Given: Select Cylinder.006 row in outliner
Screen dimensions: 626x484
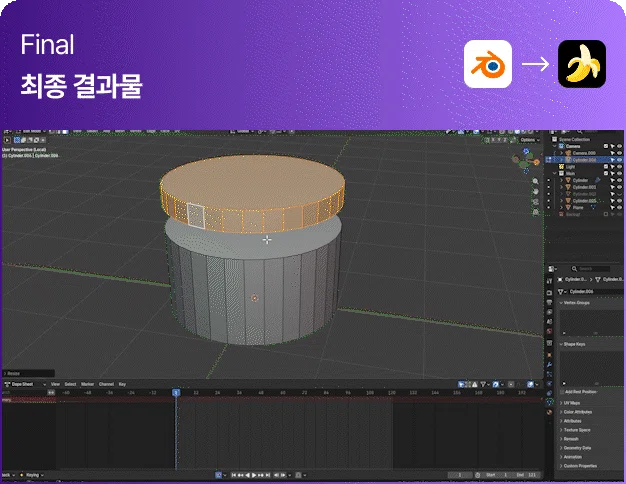Looking at the screenshot, I should 584,160.
